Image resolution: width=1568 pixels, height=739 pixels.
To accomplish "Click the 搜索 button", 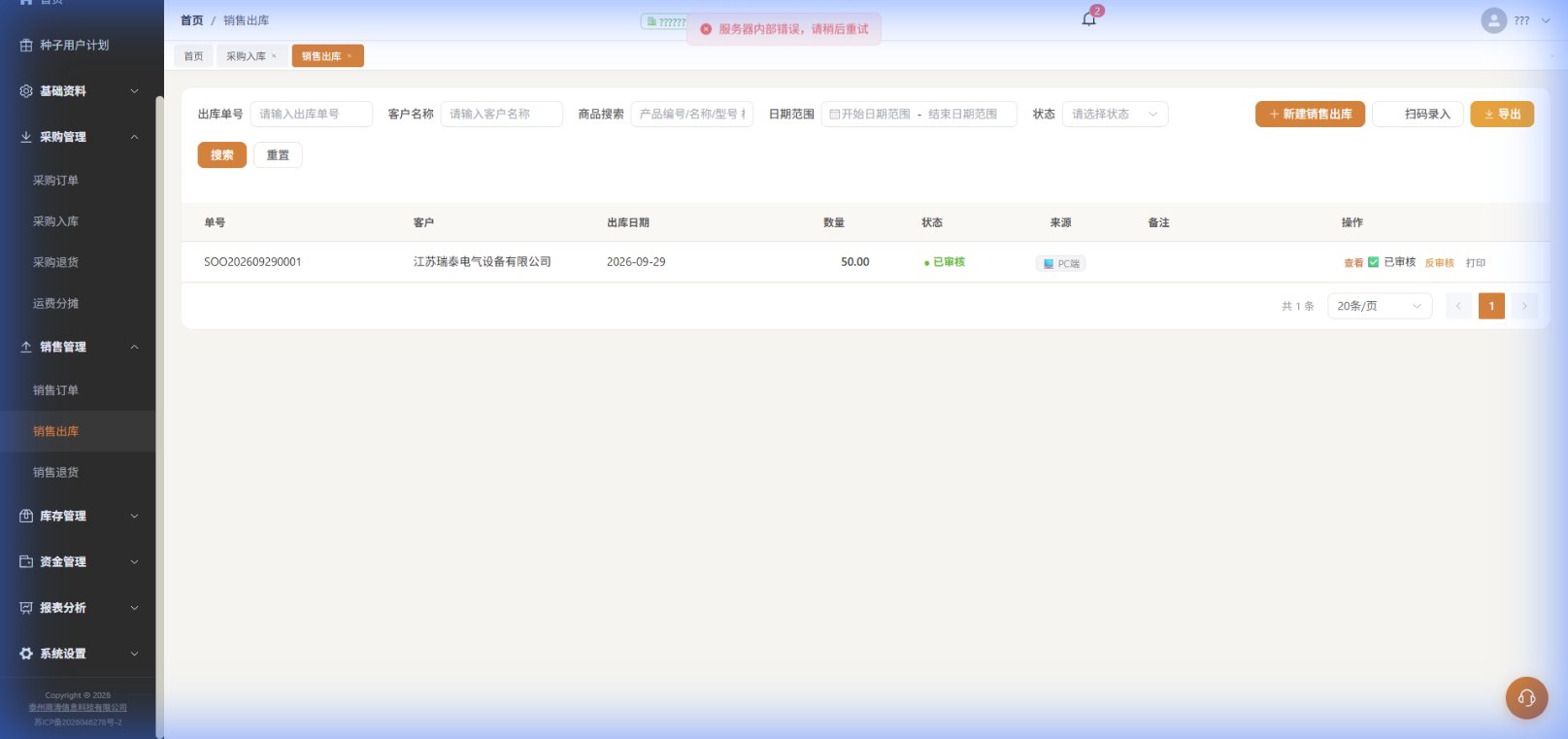I will 222,155.
